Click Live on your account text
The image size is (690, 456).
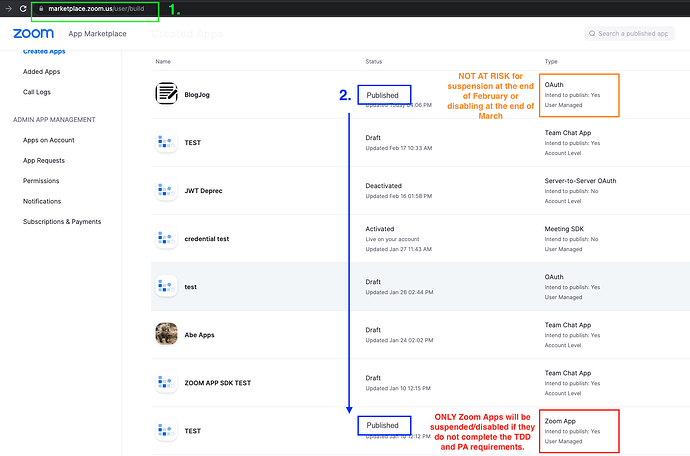point(392,239)
